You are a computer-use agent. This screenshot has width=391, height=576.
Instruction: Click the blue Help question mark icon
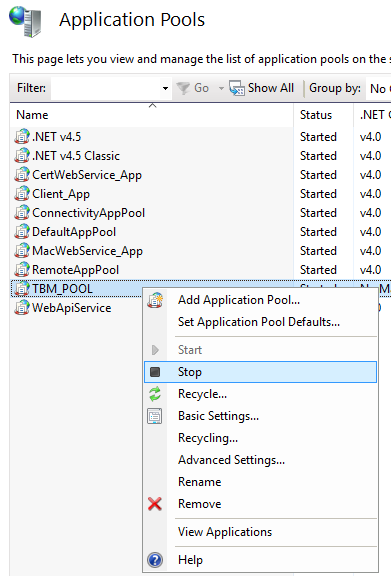155,560
